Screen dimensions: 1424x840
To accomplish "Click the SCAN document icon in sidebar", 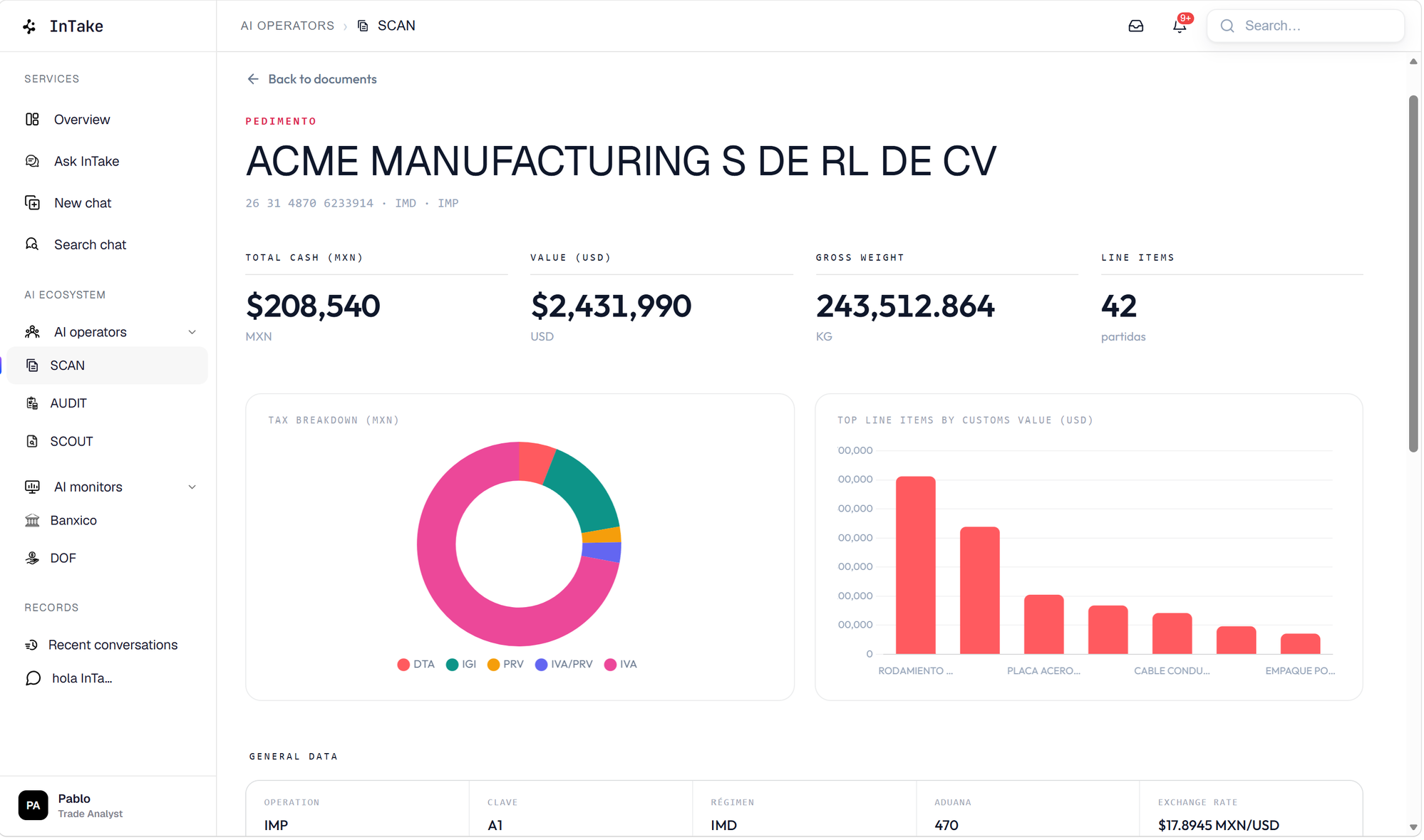I will tap(33, 366).
